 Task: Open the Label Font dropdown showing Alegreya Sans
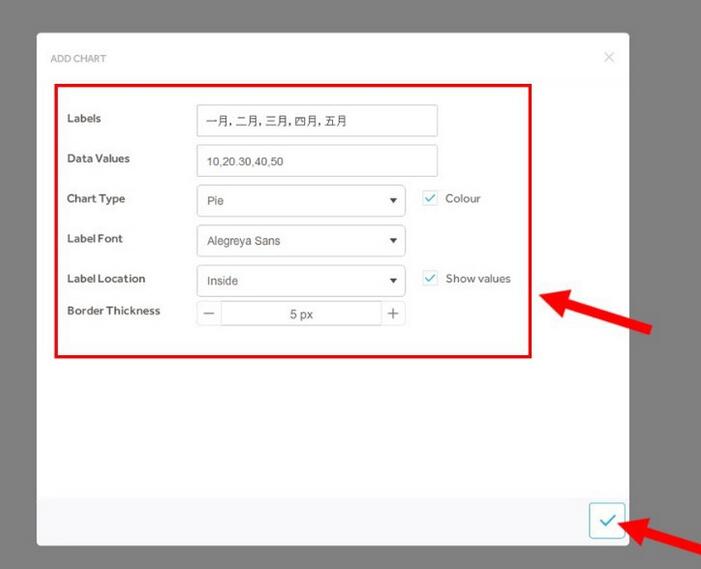[301, 241]
